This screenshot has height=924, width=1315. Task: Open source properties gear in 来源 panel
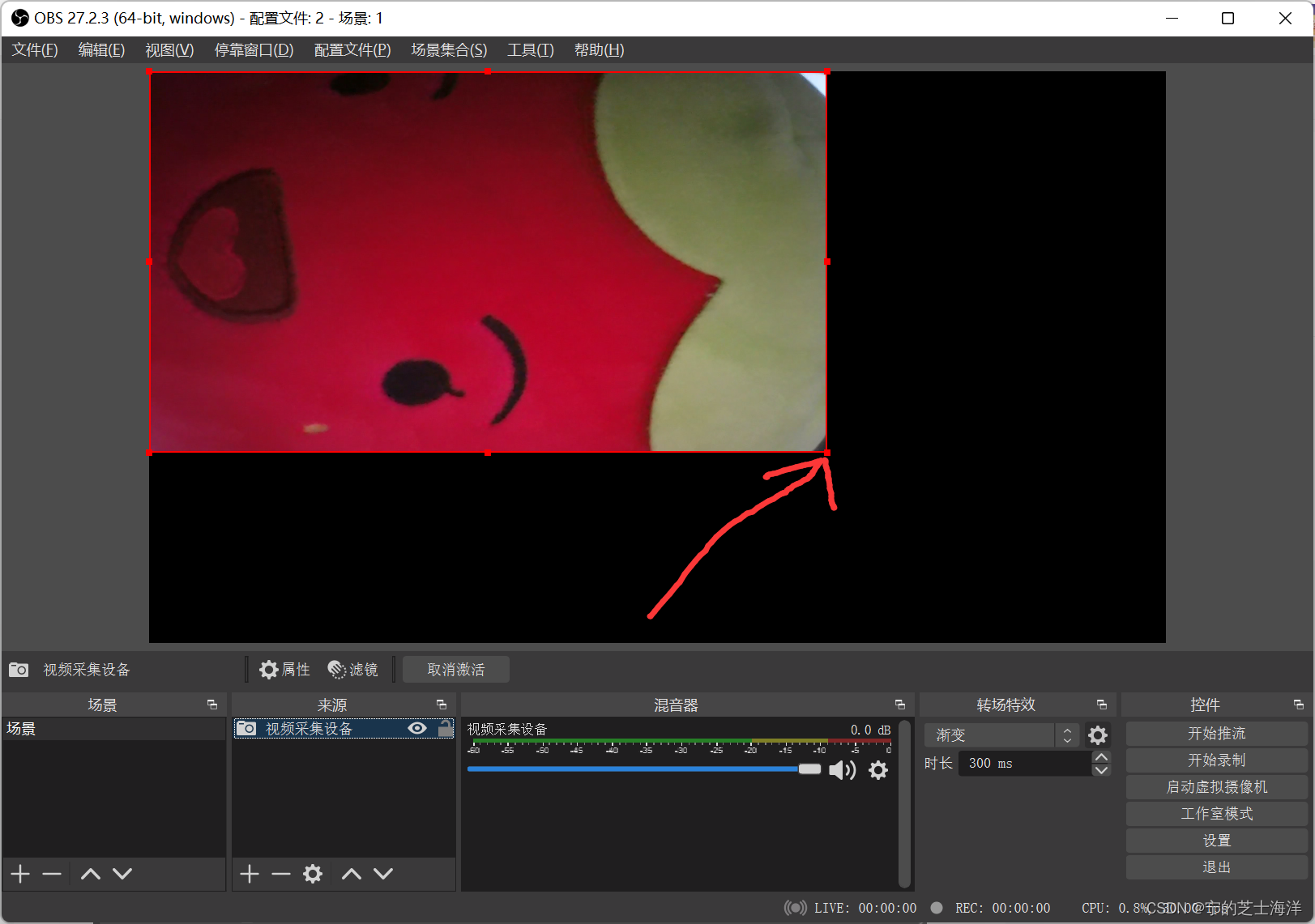tap(313, 874)
